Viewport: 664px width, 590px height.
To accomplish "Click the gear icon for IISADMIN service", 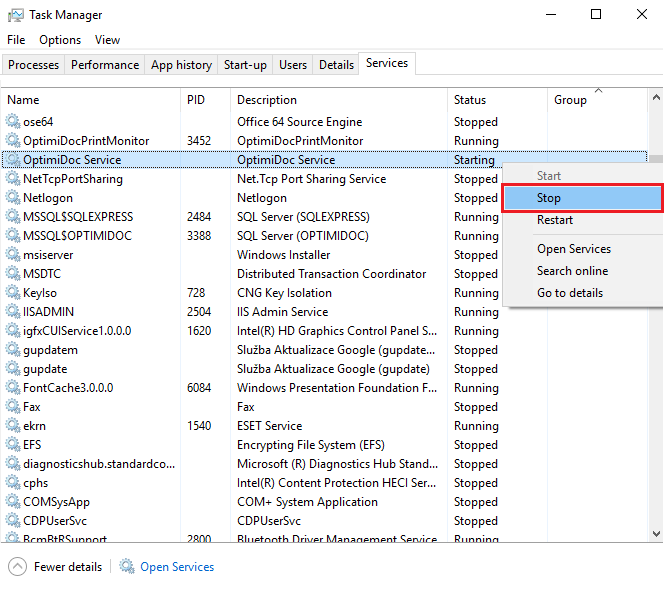I will (13, 312).
